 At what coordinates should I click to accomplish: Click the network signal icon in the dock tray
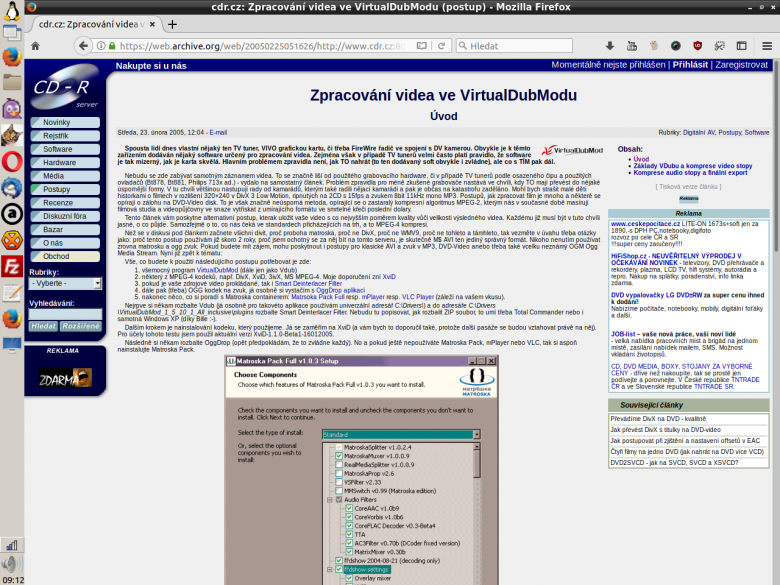click(12, 545)
